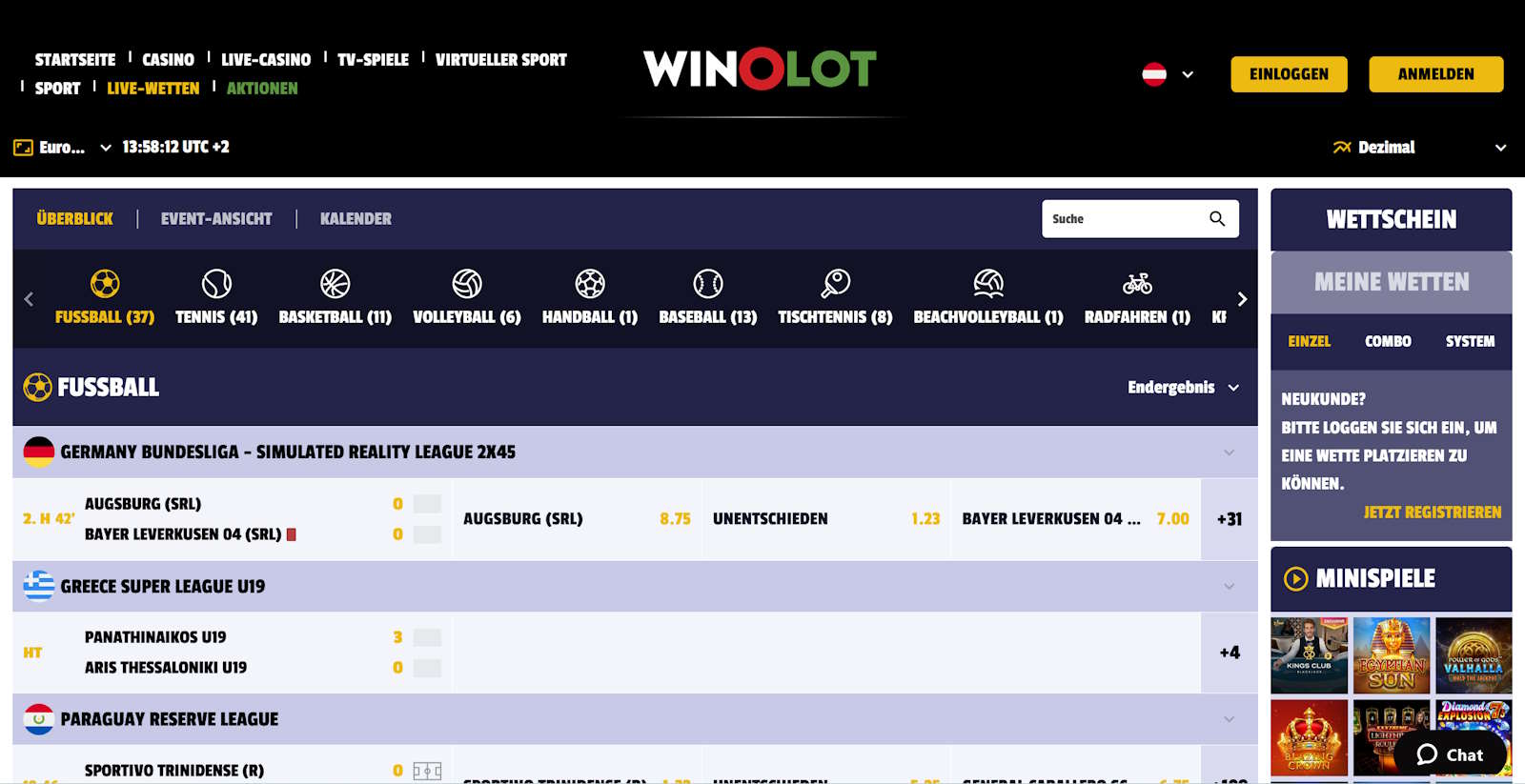Image resolution: width=1525 pixels, height=784 pixels.
Task: Open the Chat widget
Action: coord(1450,754)
